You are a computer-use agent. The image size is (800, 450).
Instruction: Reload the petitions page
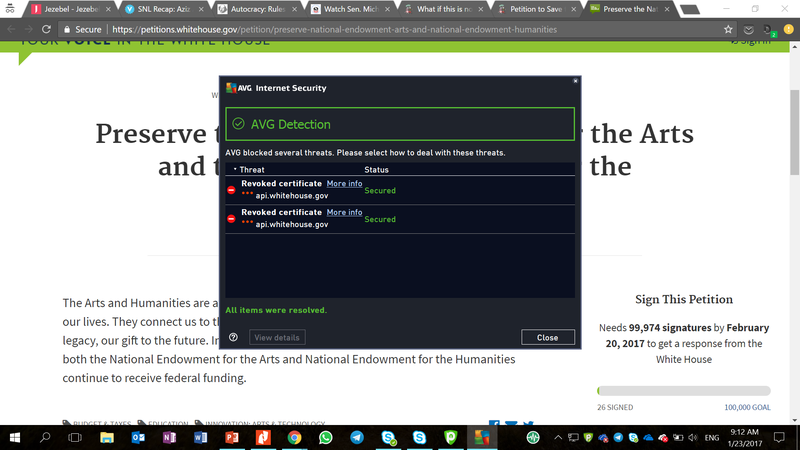(46, 30)
